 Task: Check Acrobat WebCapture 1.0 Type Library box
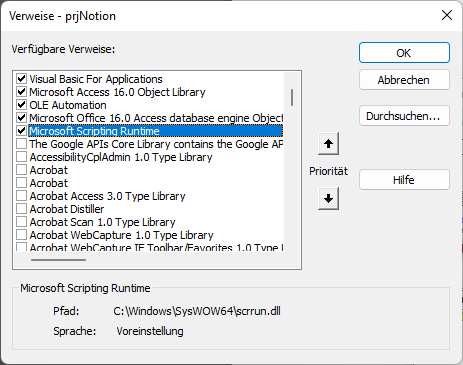point(22,235)
